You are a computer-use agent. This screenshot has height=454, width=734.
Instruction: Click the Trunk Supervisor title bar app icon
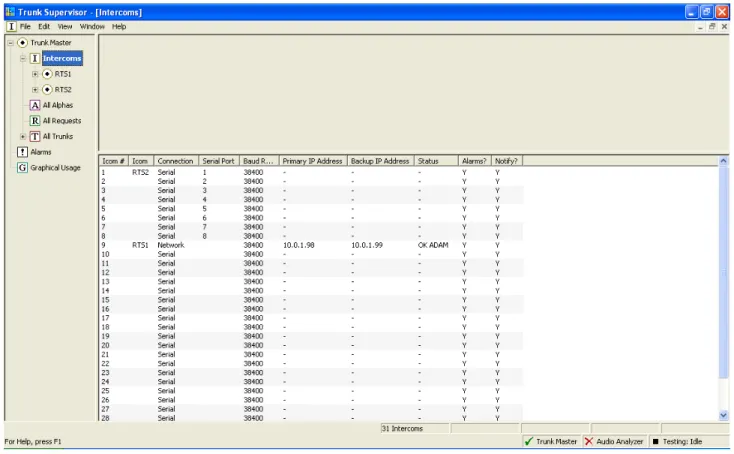(10, 12)
